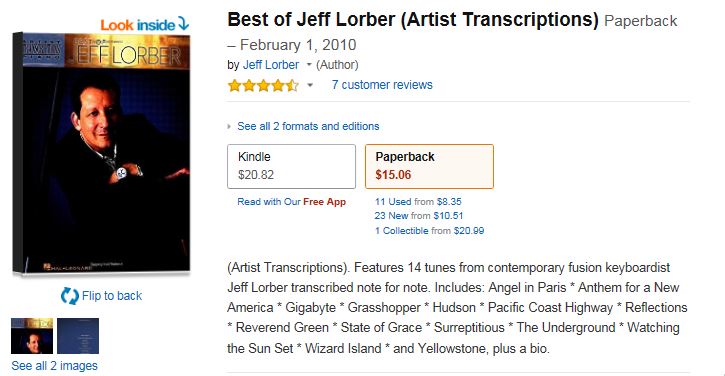Open the 7 customer reviews link

382,85
